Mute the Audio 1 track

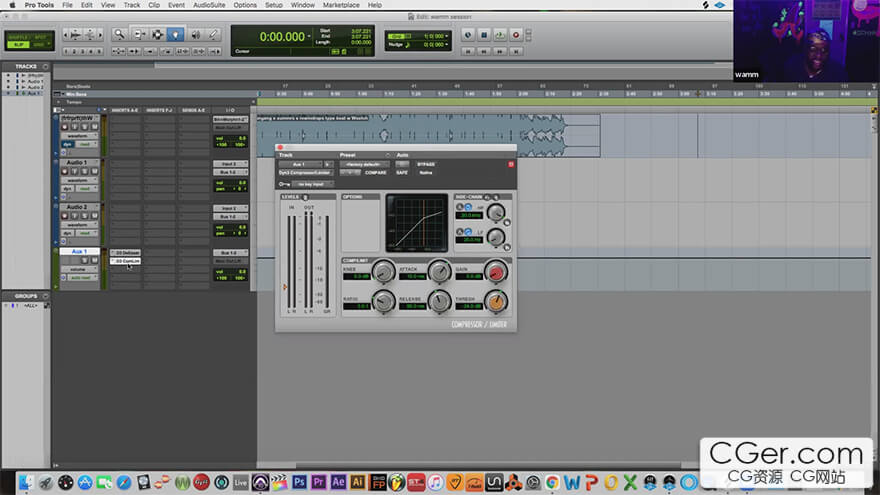[x=94, y=171]
